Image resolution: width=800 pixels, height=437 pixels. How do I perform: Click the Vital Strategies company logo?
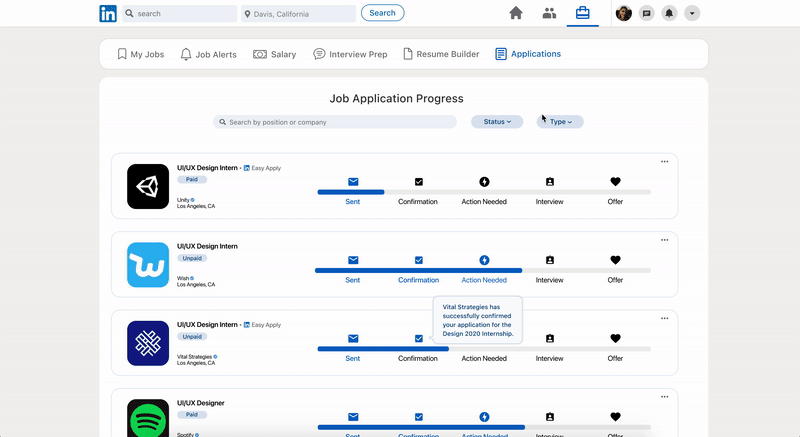148,343
